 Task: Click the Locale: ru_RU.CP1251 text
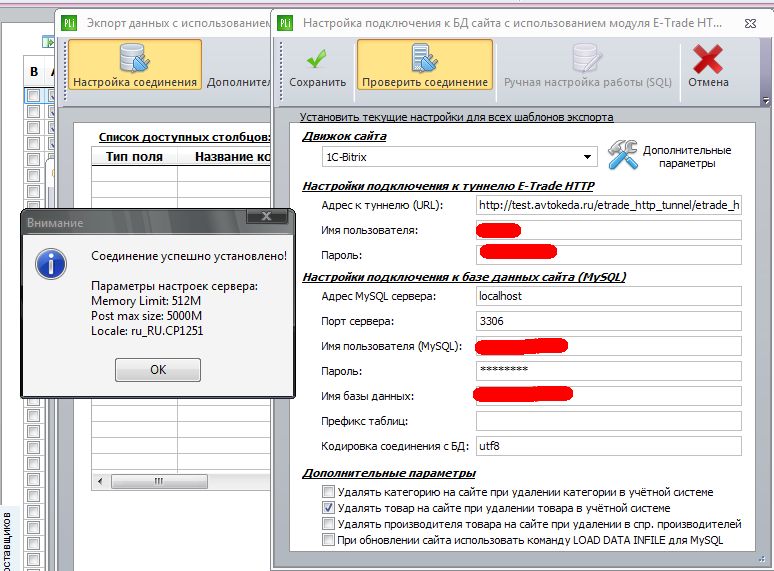[147, 331]
